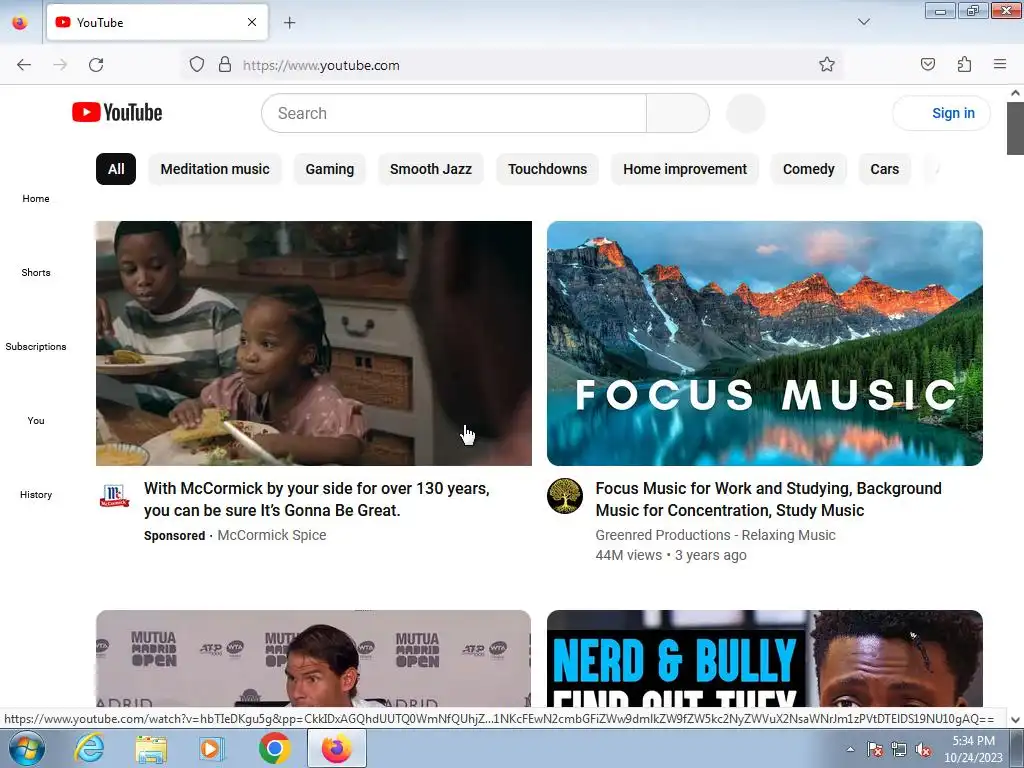The image size is (1024, 768).
Task: Select the All filter chip
Action: coord(116,169)
